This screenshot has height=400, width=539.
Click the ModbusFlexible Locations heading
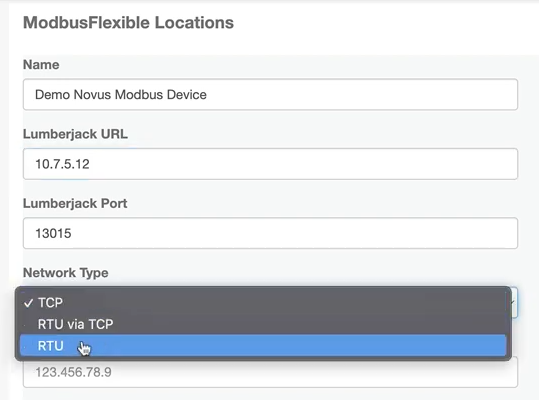coord(128,23)
